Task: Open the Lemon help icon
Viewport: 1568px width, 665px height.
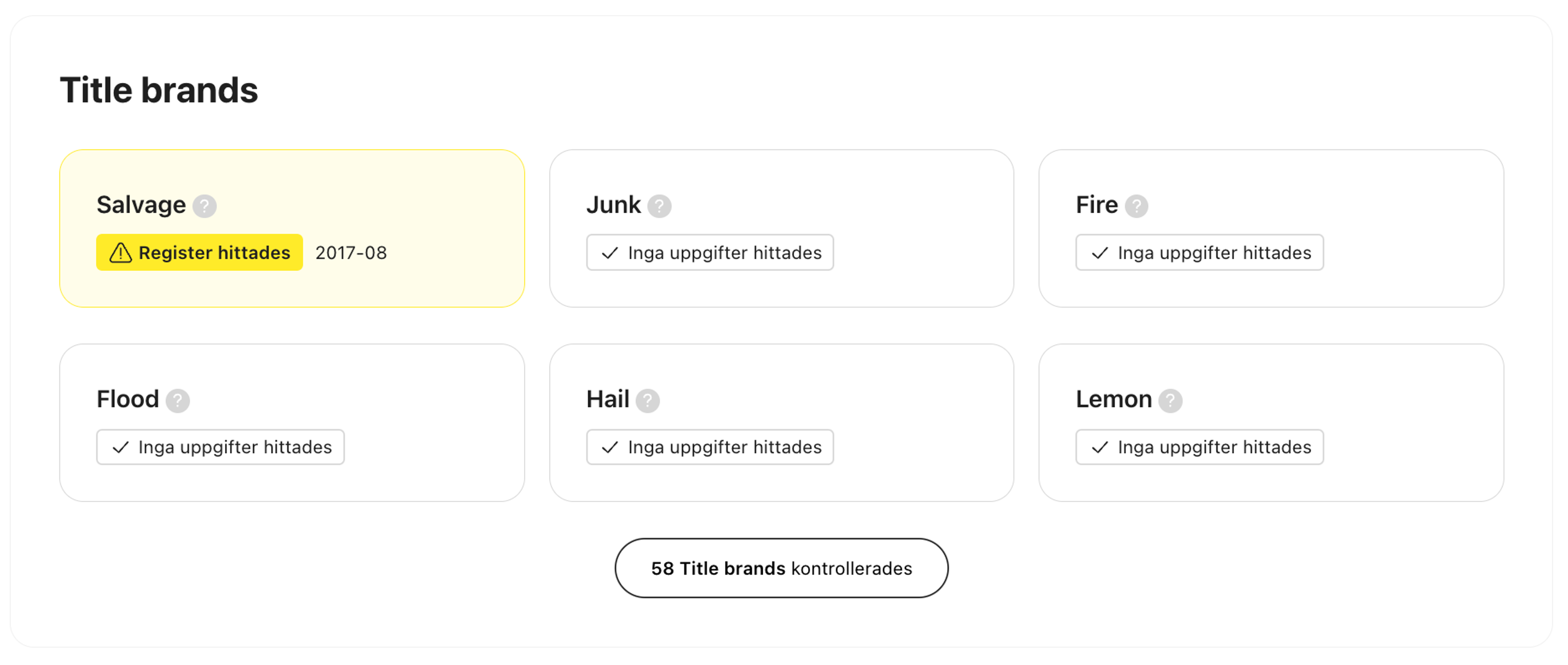Action: click(1170, 400)
